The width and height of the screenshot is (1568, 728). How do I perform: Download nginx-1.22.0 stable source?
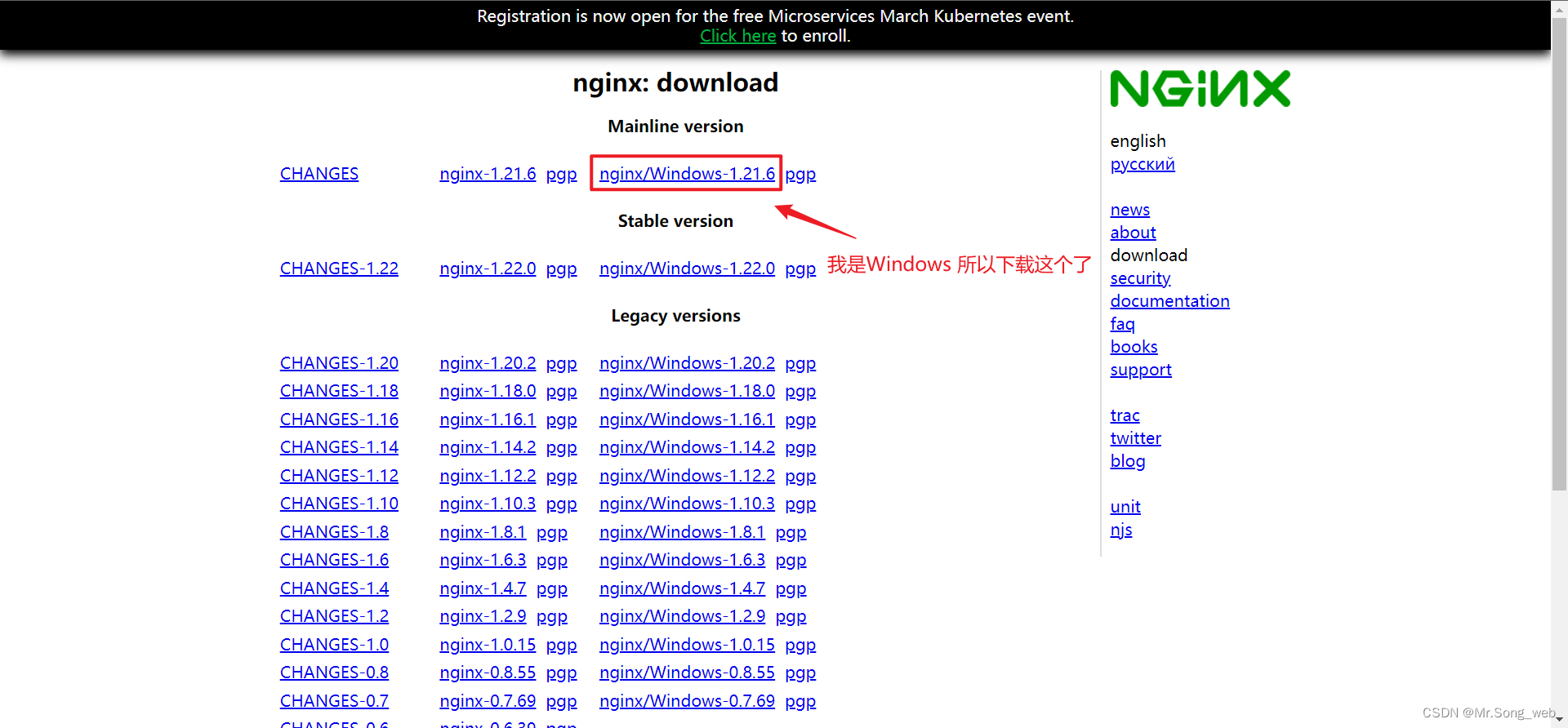[488, 269]
